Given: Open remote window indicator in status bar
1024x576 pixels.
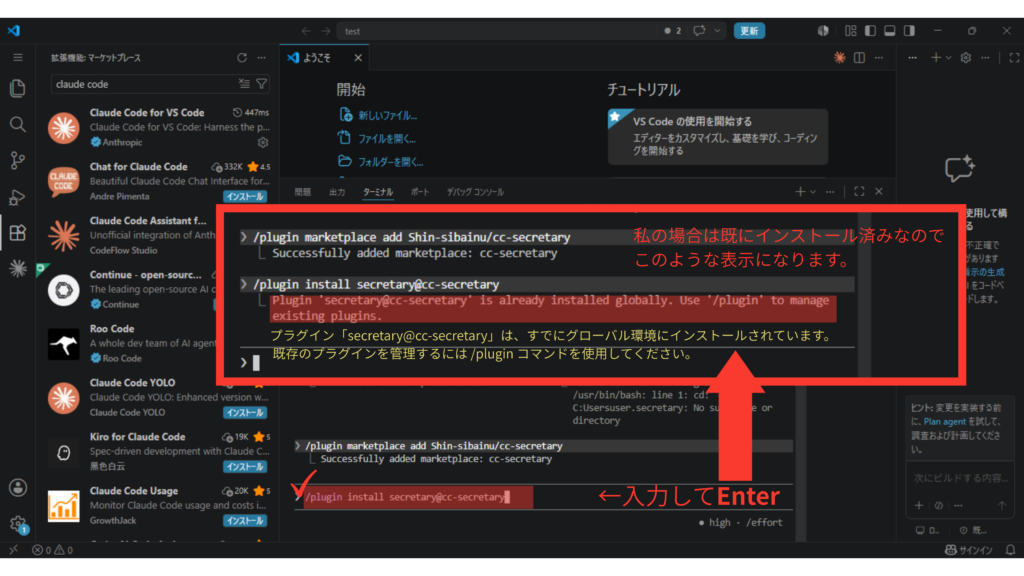Looking at the screenshot, I should [13, 550].
